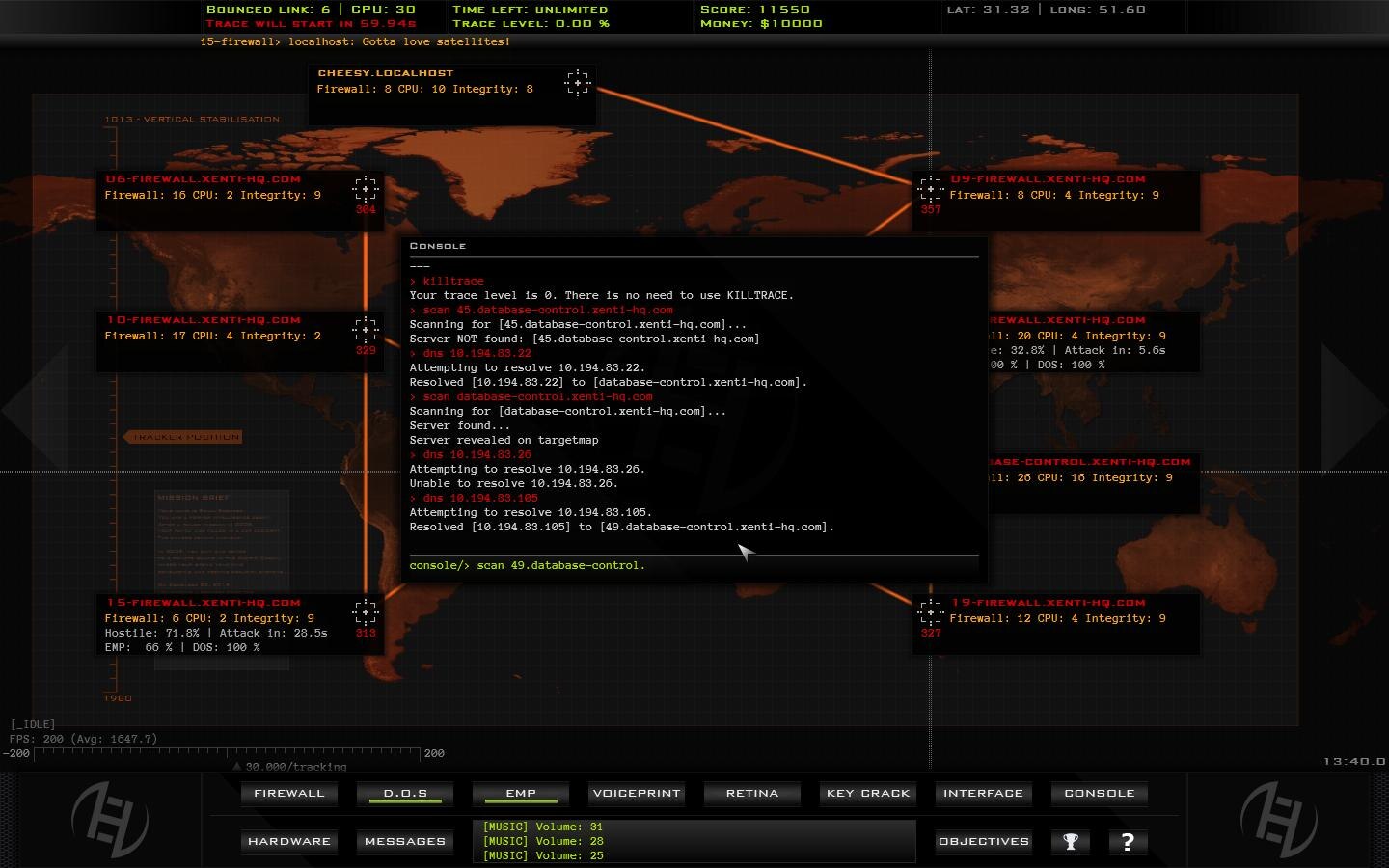This screenshot has height=868, width=1389.
Task: Click the LAT 31.32 LONG 51.60 readout
Action: click(x=1047, y=9)
